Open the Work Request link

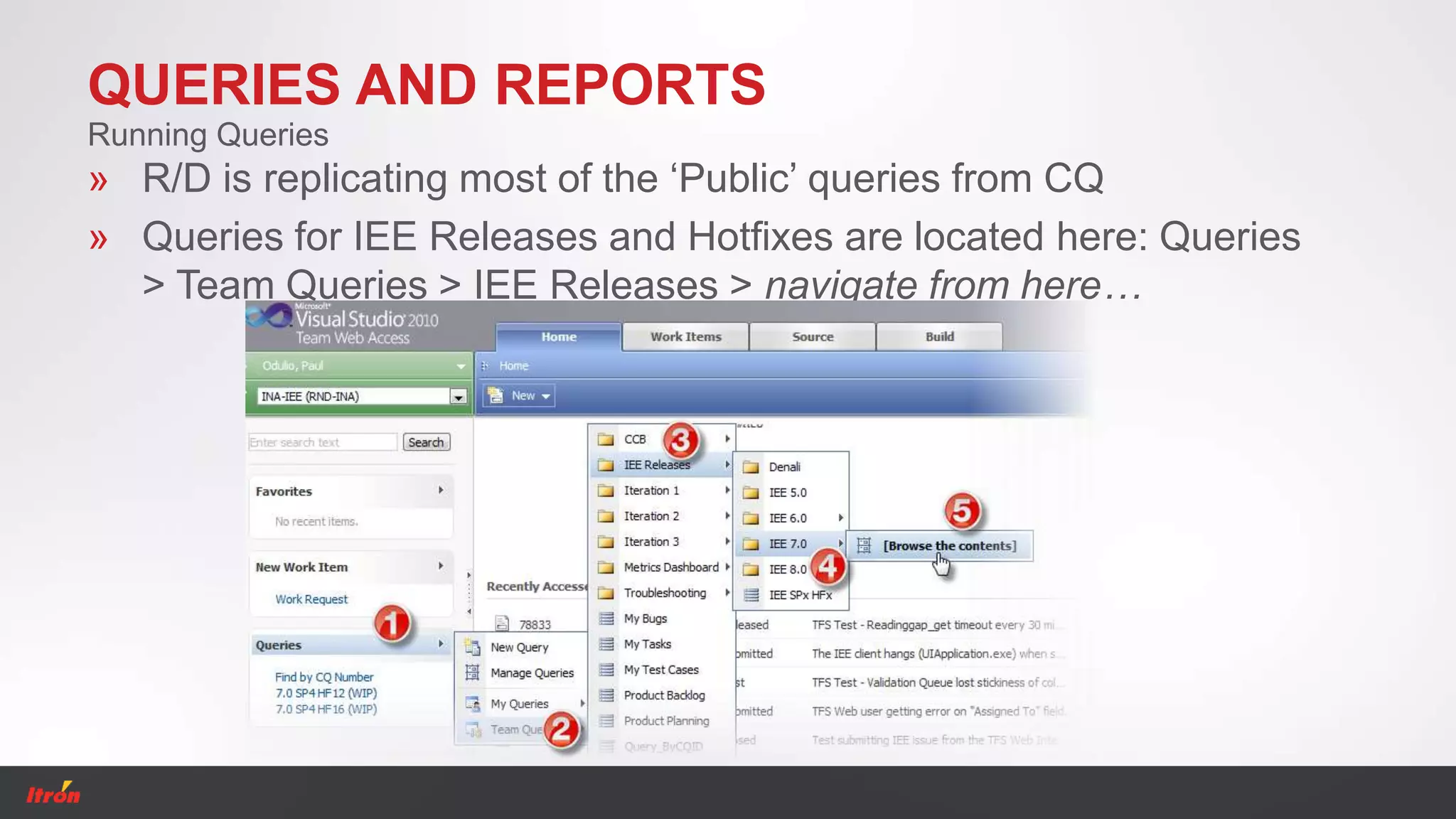[311, 599]
